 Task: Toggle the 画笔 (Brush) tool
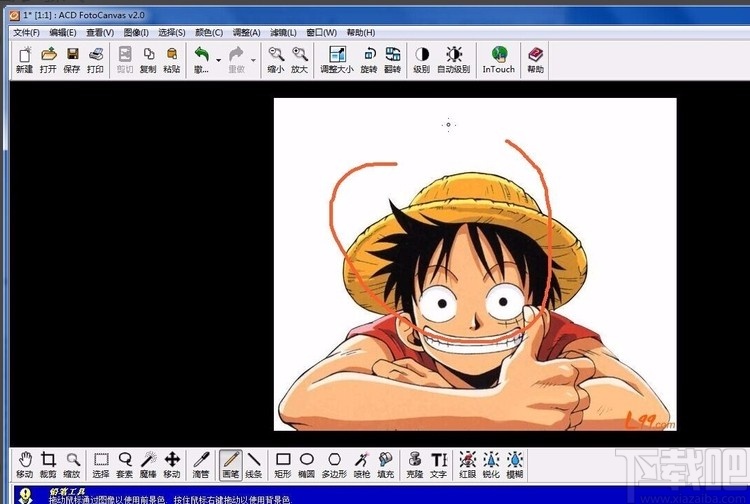point(231,465)
